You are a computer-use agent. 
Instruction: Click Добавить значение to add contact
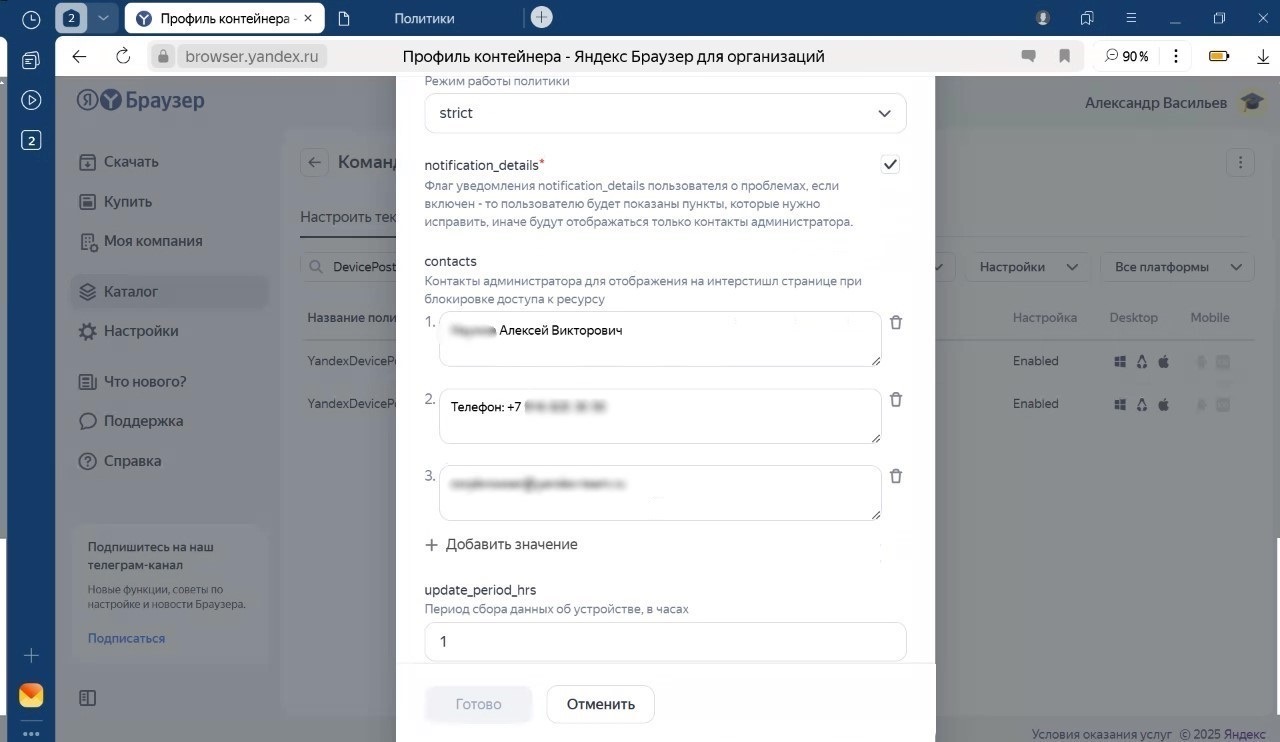point(501,544)
